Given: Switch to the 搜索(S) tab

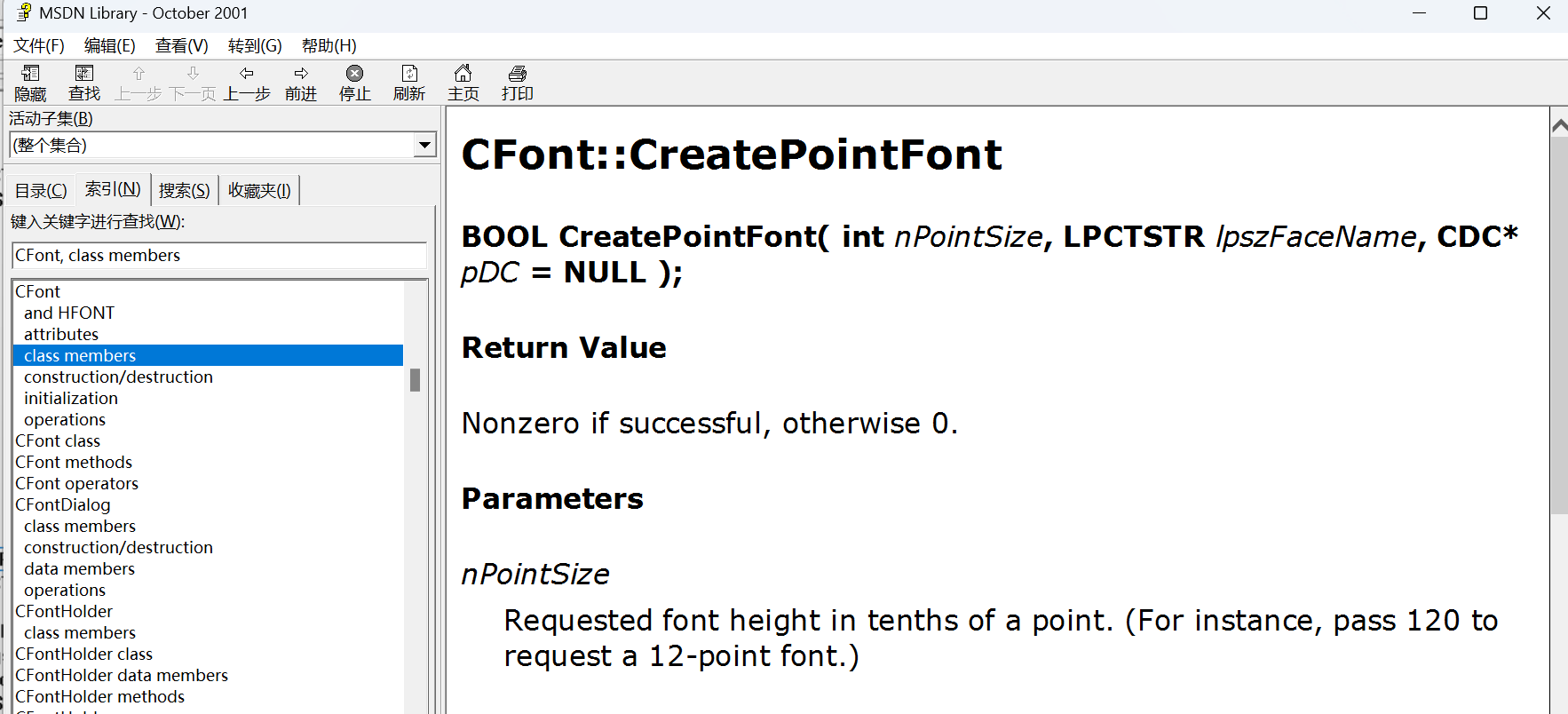Looking at the screenshot, I should (185, 190).
